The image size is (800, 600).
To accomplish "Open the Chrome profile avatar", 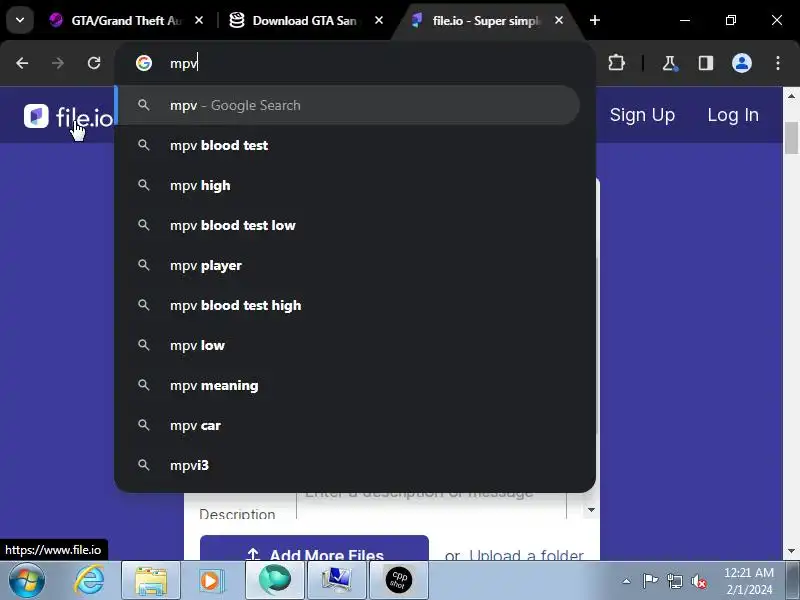I will pos(742,63).
